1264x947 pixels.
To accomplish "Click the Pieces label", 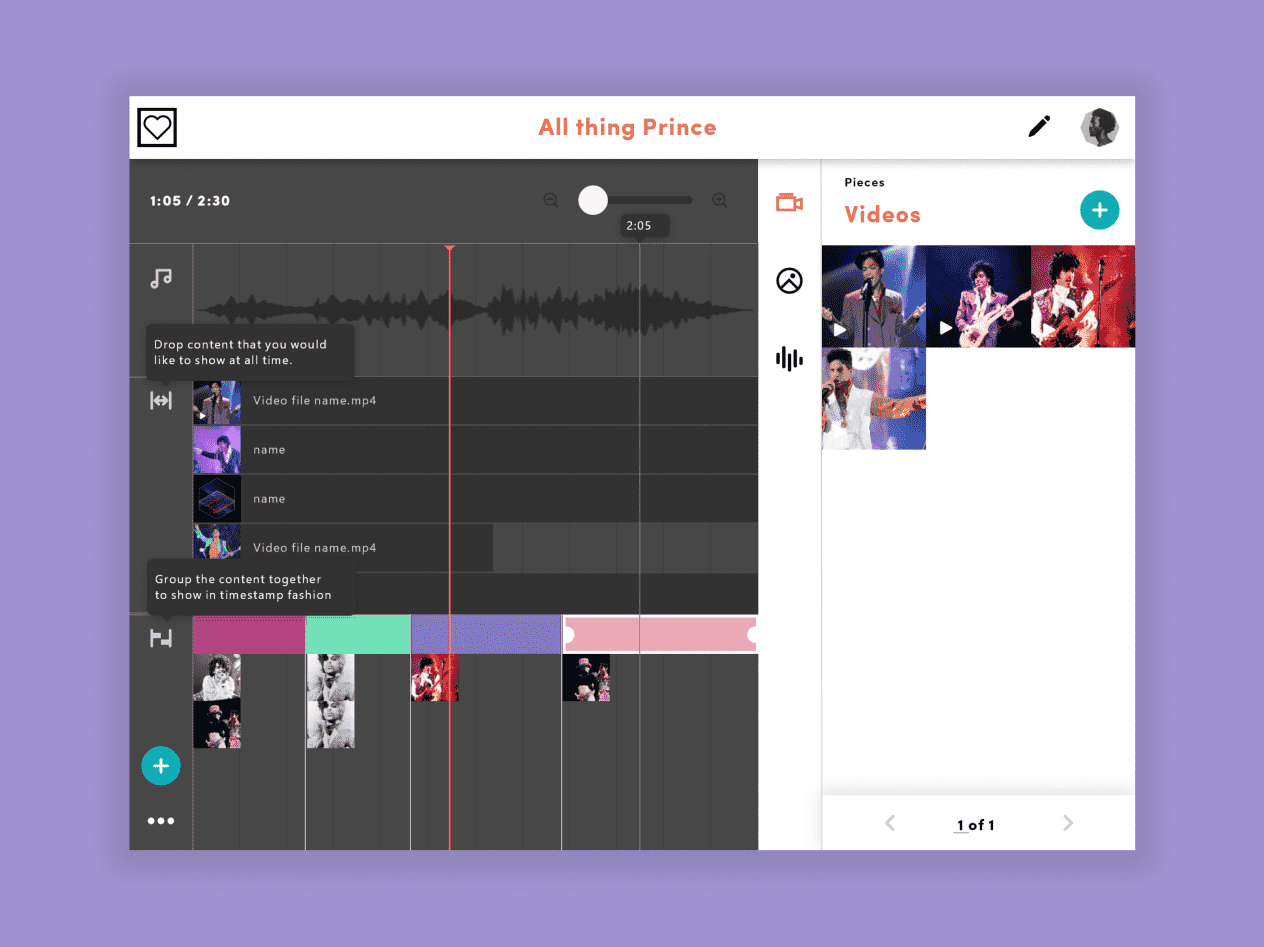I will (864, 182).
